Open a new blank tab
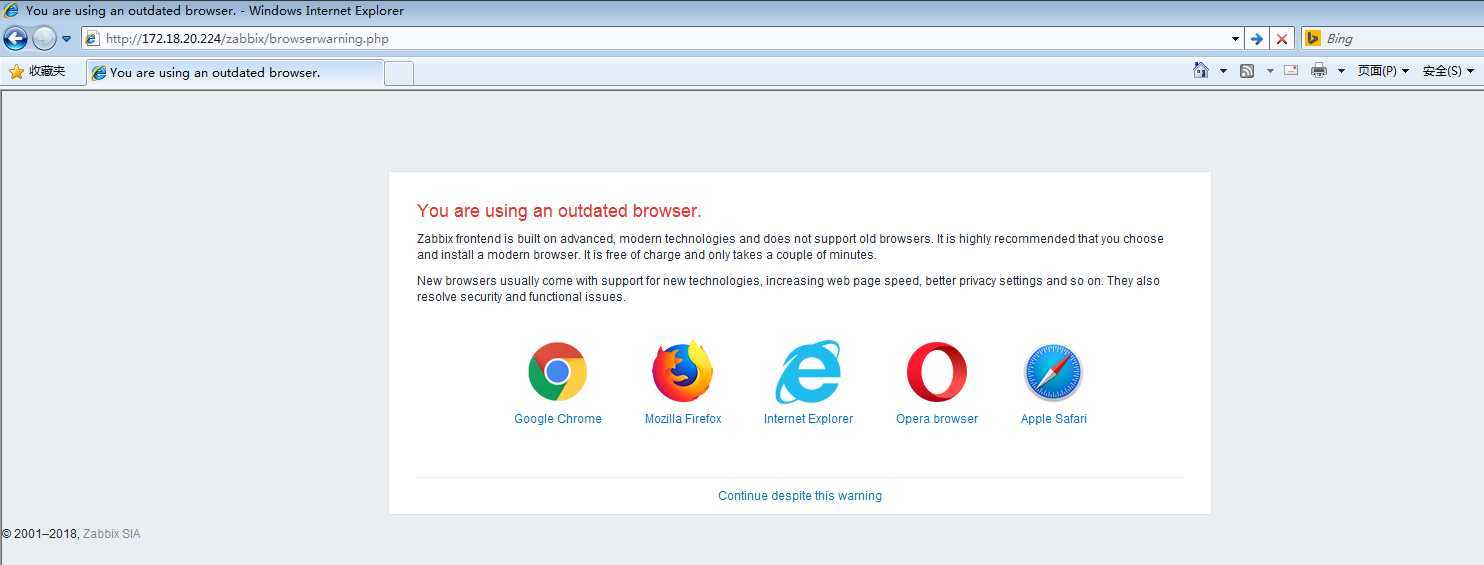Viewport: 1484px width, 565px height. pos(399,73)
